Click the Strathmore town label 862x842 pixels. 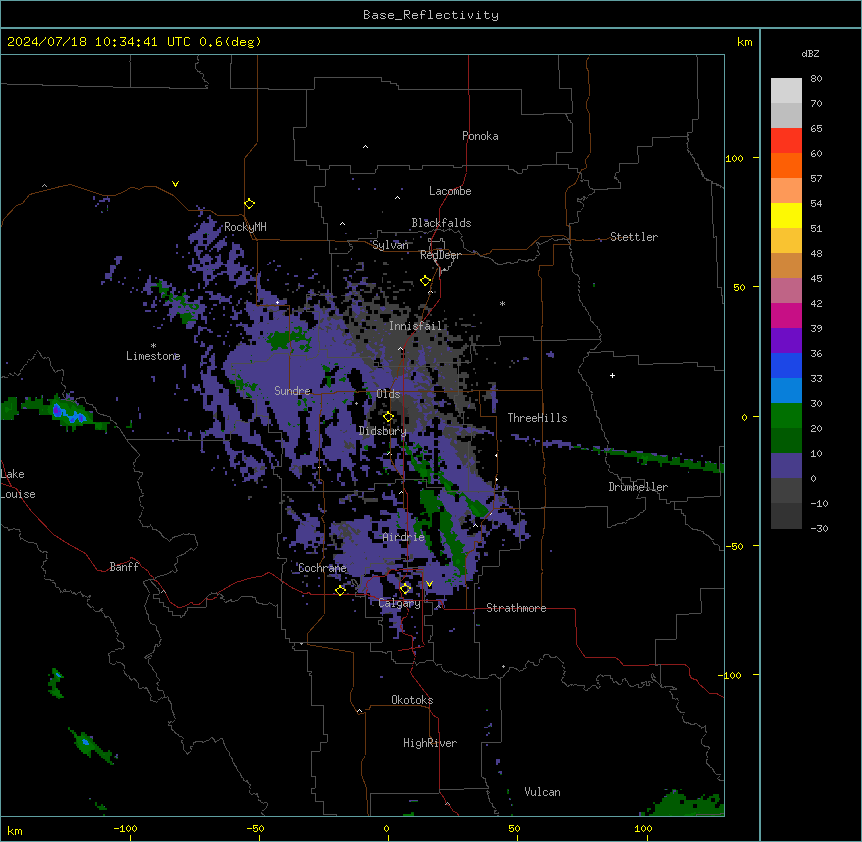coord(516,608)
